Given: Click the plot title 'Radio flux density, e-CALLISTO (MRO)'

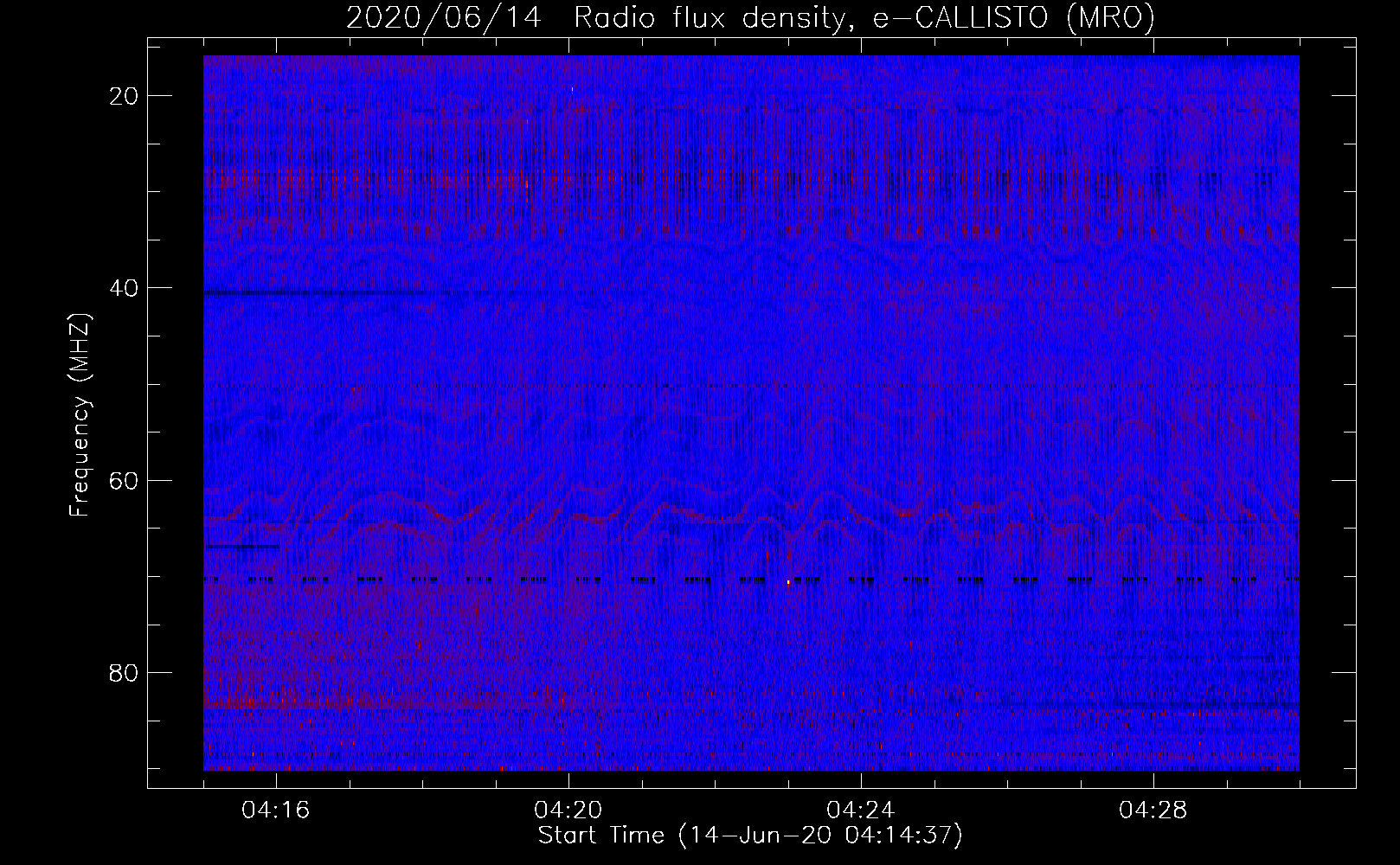Looking at the screenshot, I should [x=864, y=18].
